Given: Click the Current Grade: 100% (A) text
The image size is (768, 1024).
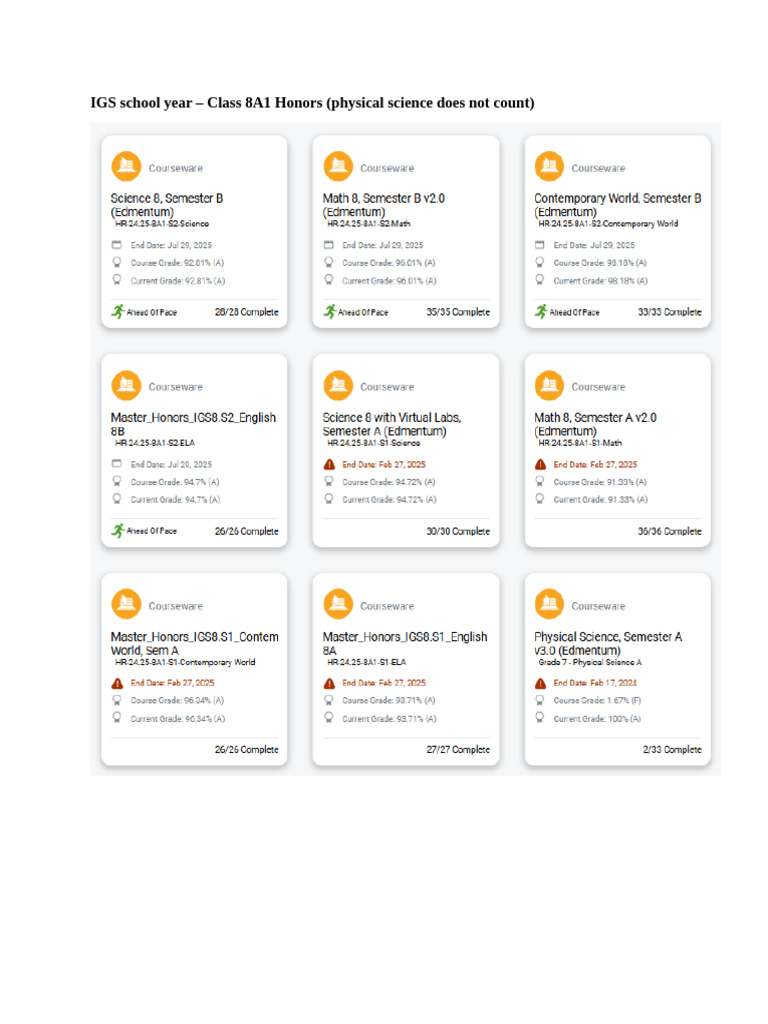Looking at the screenshot, I should point(598,718).
